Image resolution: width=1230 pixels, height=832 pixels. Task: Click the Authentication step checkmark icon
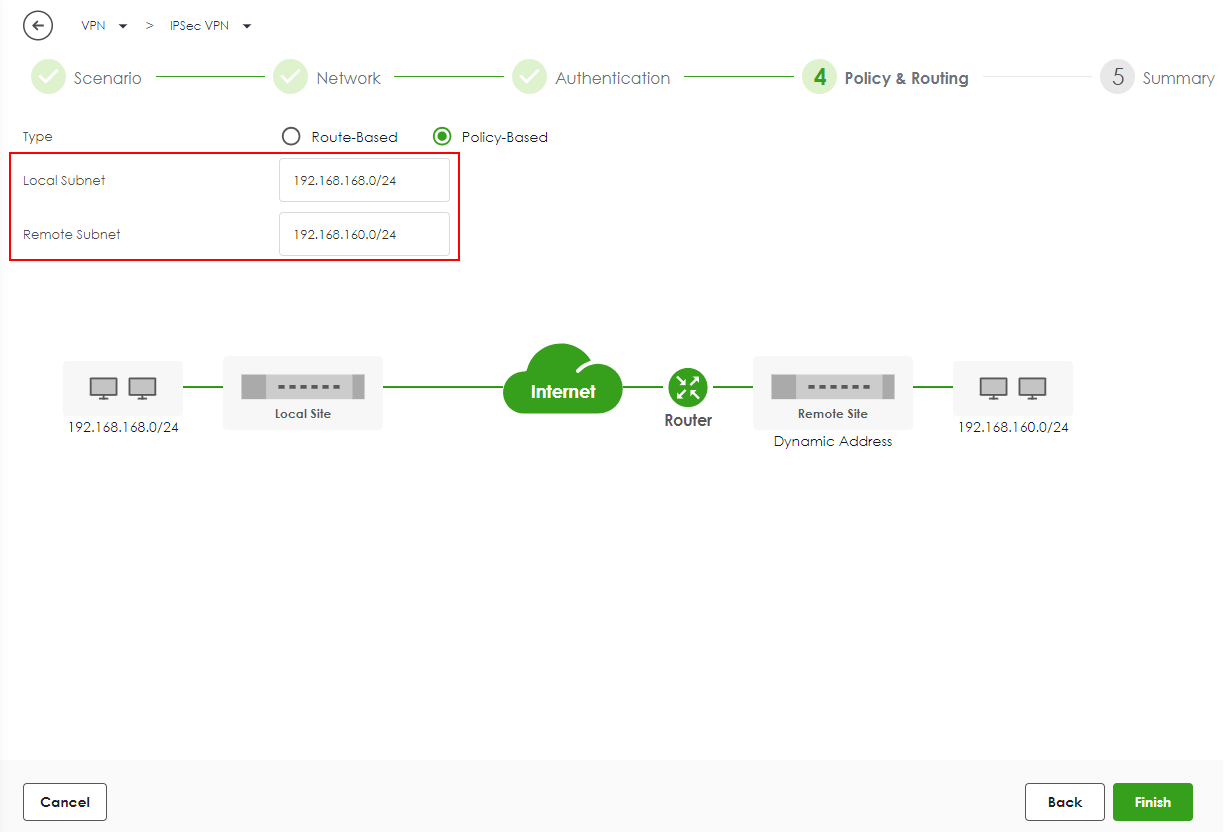(529, 77)
